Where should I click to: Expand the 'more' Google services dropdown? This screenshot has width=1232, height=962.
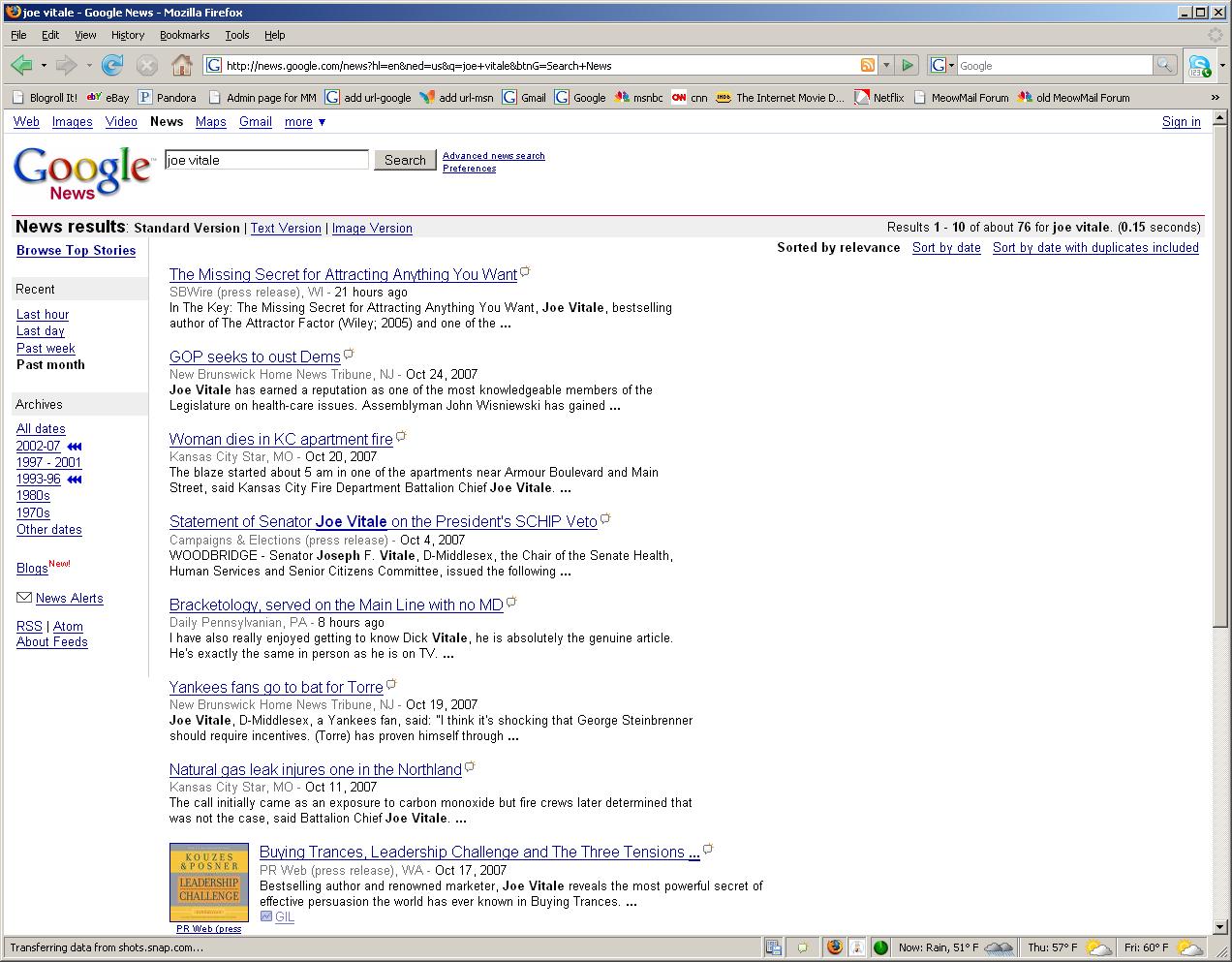(305, 122)
